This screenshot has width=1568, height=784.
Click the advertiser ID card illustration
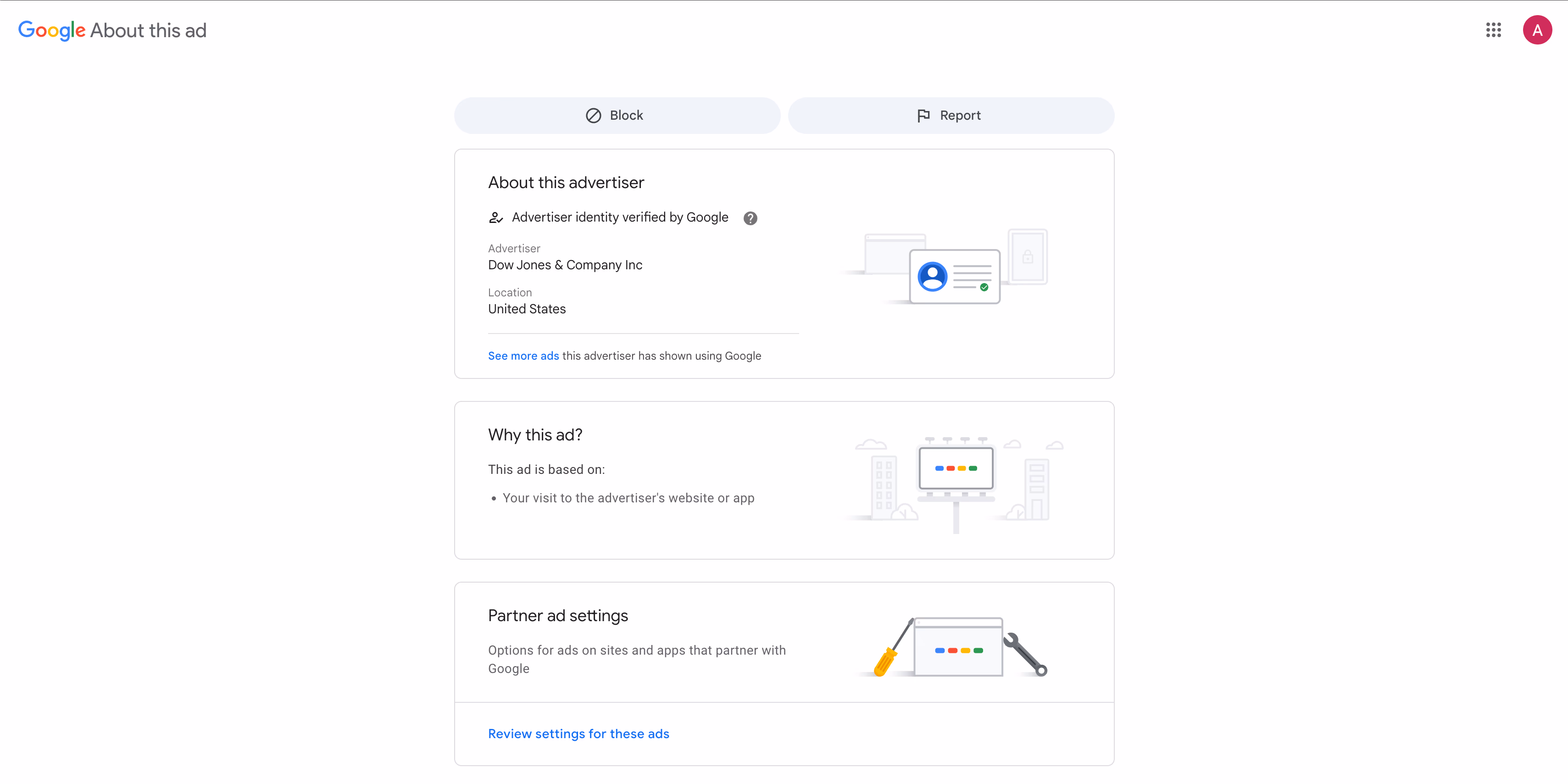(x=954, y=276)
